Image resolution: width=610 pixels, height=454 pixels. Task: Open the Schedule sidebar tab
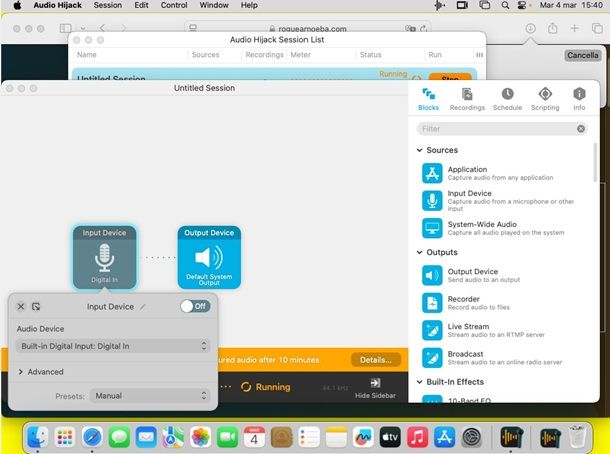[x=507, y=99]
